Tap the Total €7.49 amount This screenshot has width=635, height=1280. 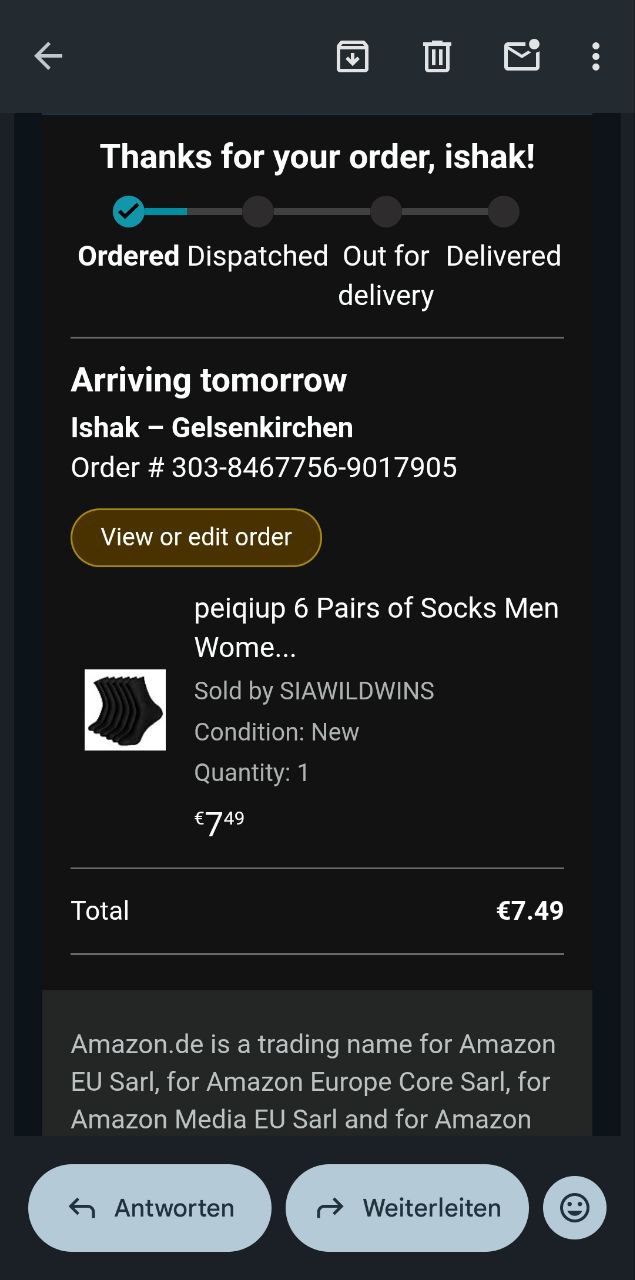pyautogui.click(x=529, y=911)
